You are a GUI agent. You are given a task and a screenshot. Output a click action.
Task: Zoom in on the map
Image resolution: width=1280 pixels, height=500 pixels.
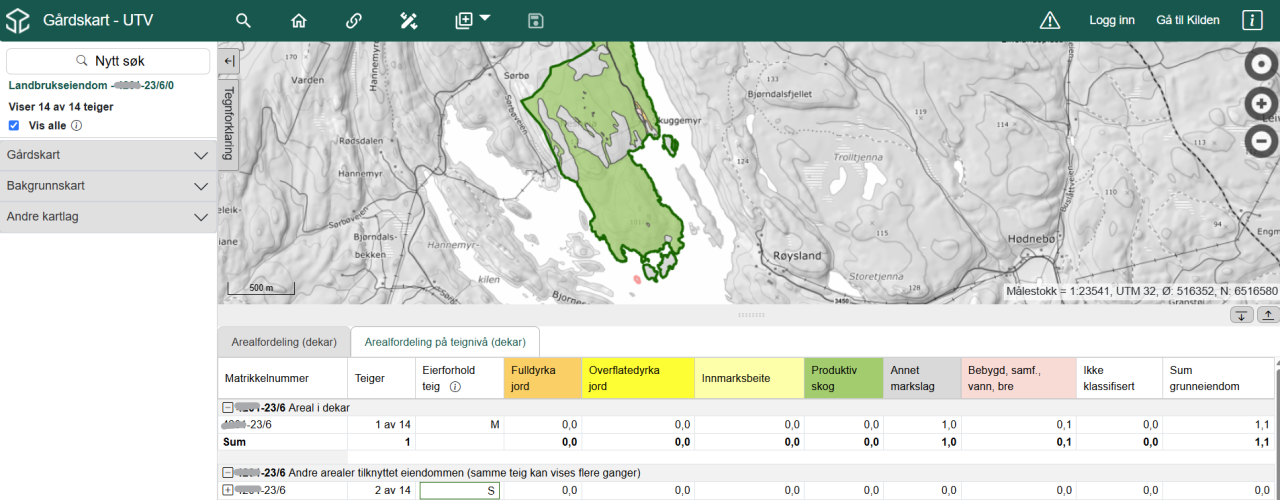click(x=1262, y=103)
